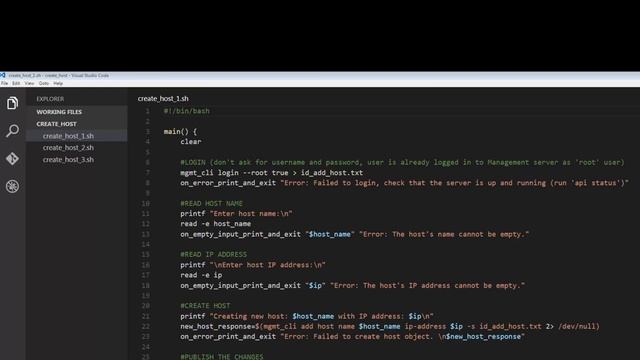The width and height of the screenshot is (640, 360).
Task: Click the '#LOGIN' comment line
Action: [x=402, y=162]
